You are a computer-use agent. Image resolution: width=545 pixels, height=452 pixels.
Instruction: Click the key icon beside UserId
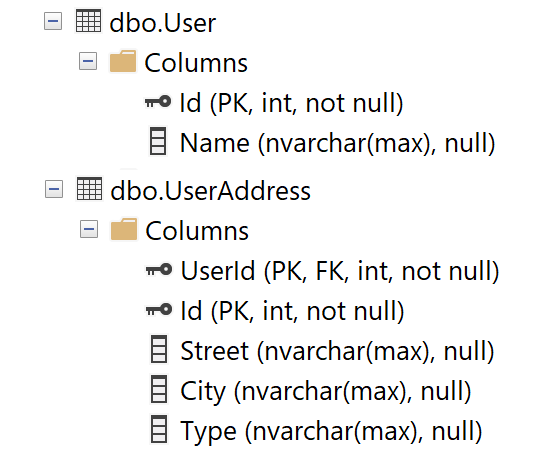(x=159, y=270)
